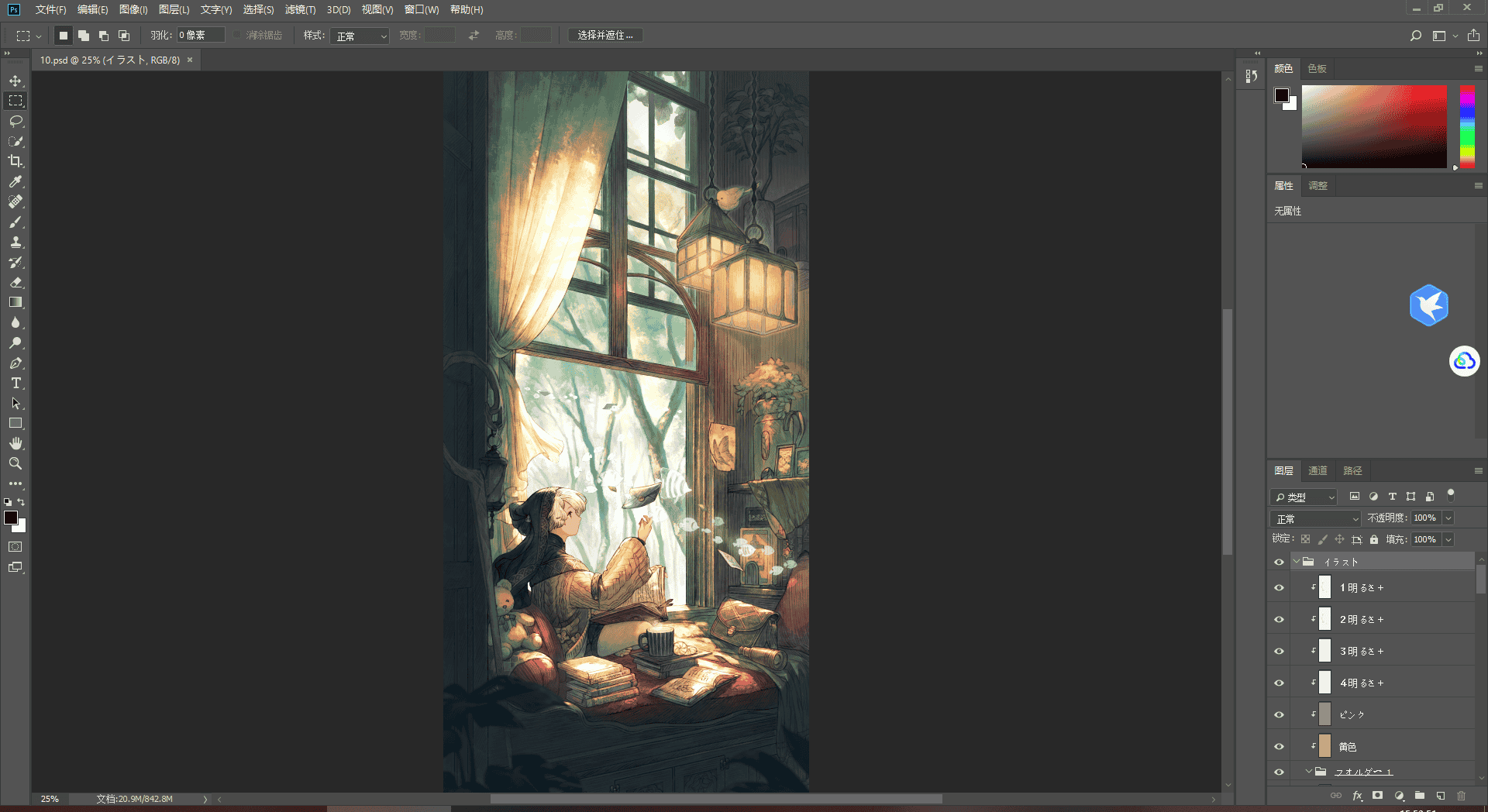
Task: Select the Pen tool
Action: tap(15, 363)
